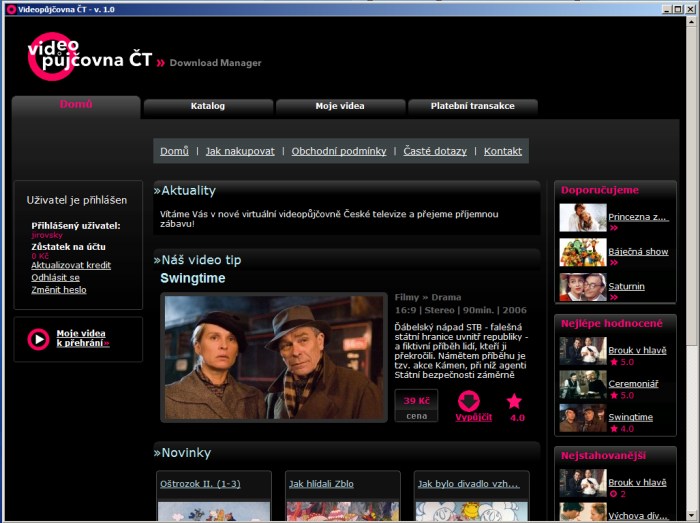
Task: Open Obchodní podmínky link
Action: click(339, 151)
